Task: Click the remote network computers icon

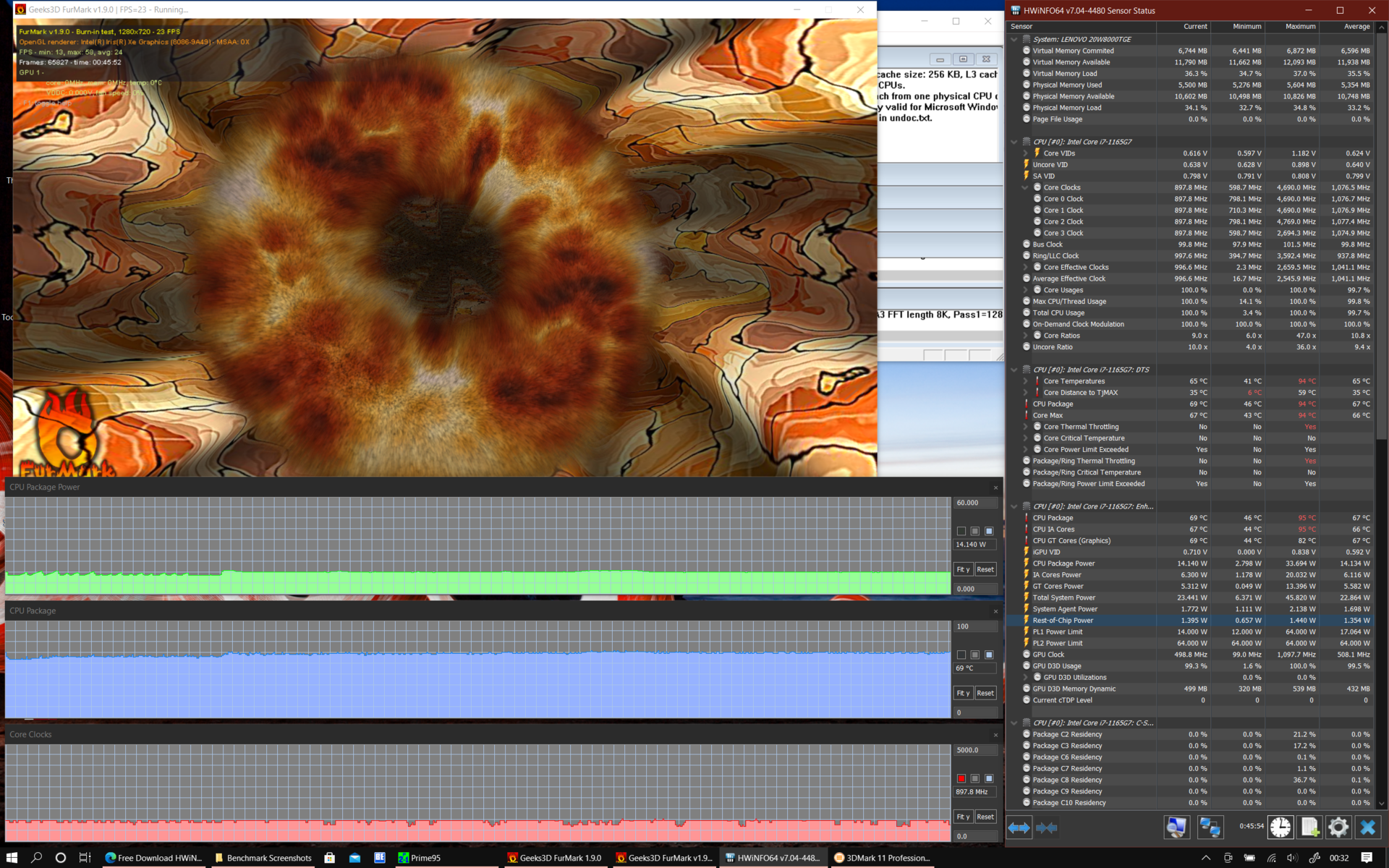Action: pyautogui.click(x=1210, y=827)
